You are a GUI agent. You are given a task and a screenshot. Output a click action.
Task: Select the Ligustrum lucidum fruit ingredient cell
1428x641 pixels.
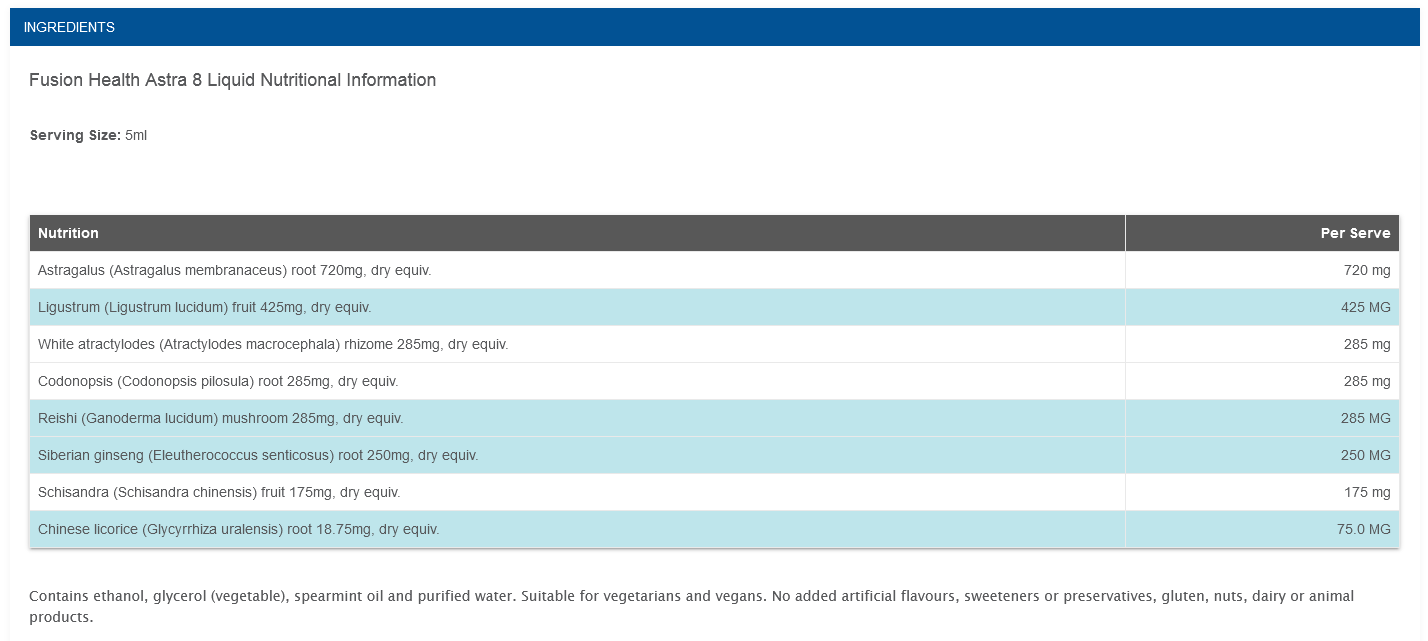(x=577, y=307)
